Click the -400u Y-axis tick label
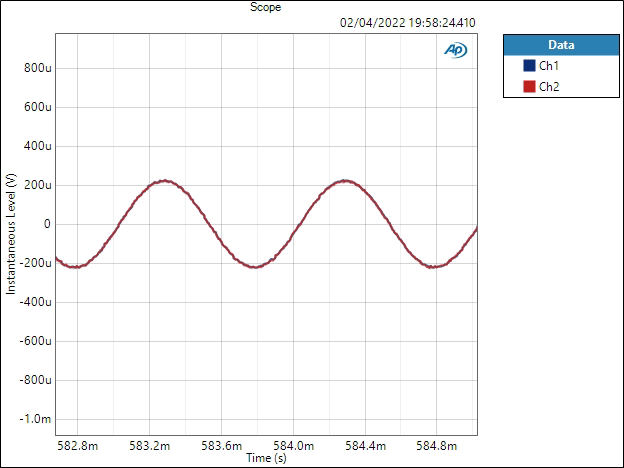The height and width of the screenshot is (468, 624). point(35,302)
